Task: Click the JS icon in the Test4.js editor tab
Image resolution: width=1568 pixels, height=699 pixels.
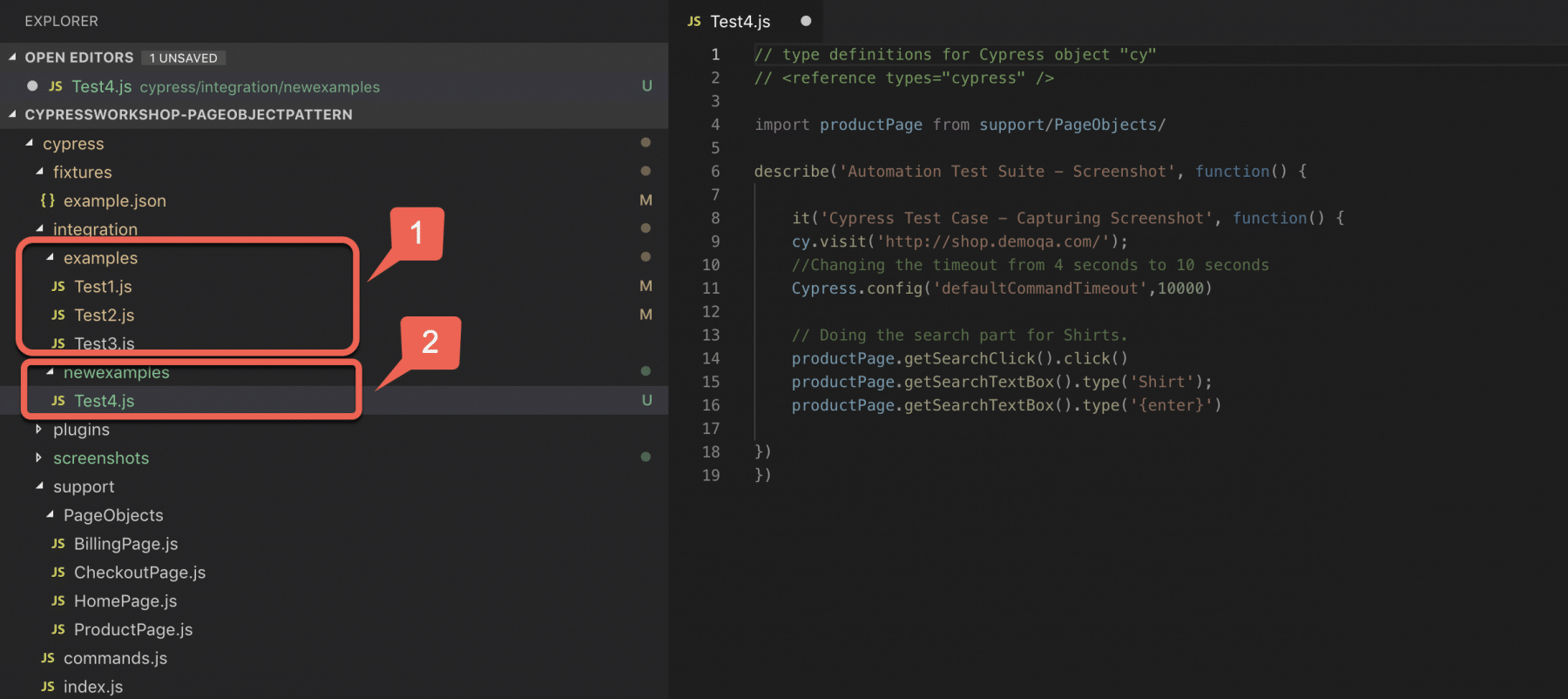Action: [x=694, y=21]
